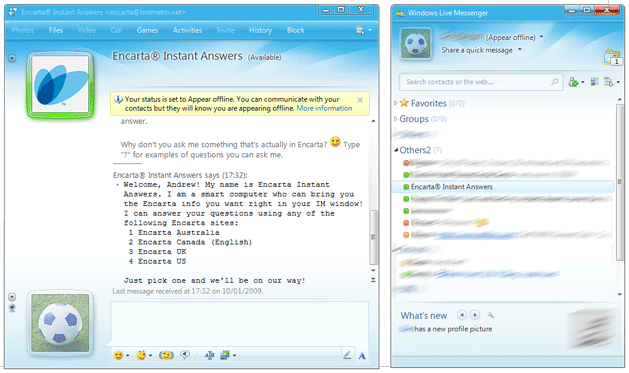The image size is (629, 373).
Task: Click the add a contact icon
Action: [573, 82]
